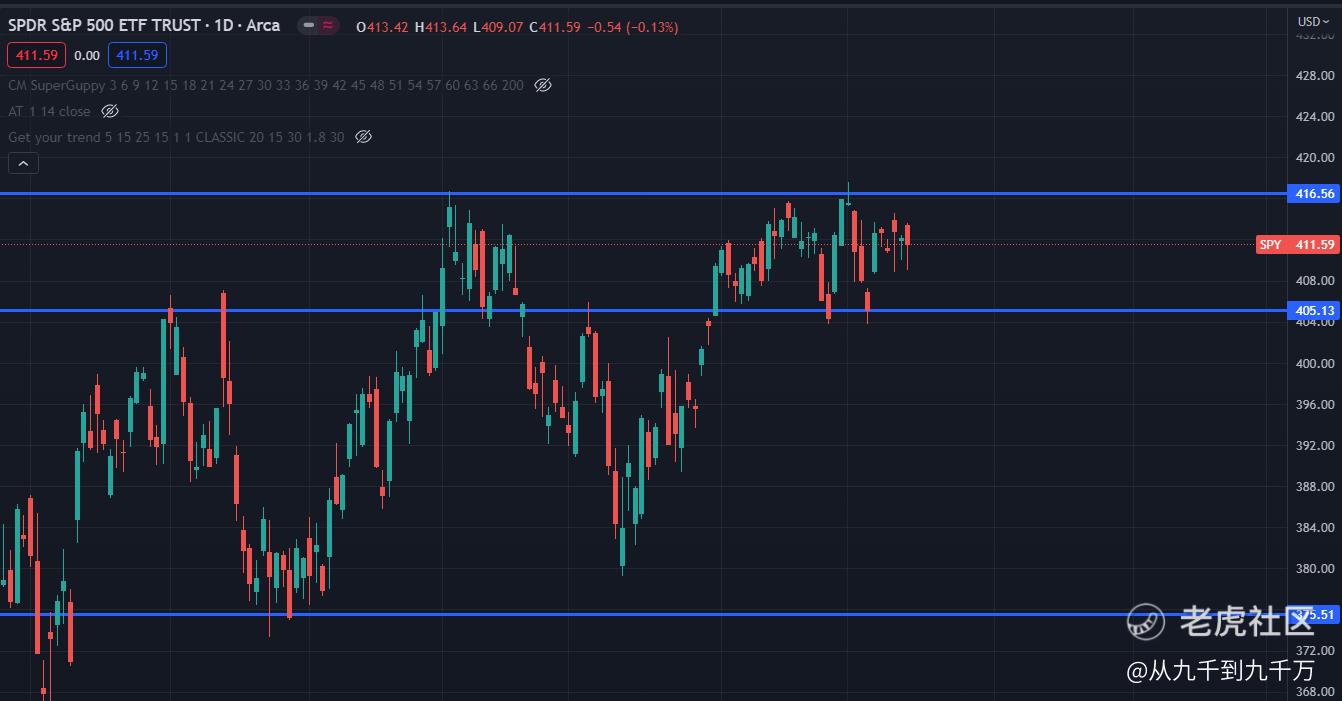Collapse the indicator legend with the chevron
This screenshot has height=701, width=1342.
pos(23,162)
